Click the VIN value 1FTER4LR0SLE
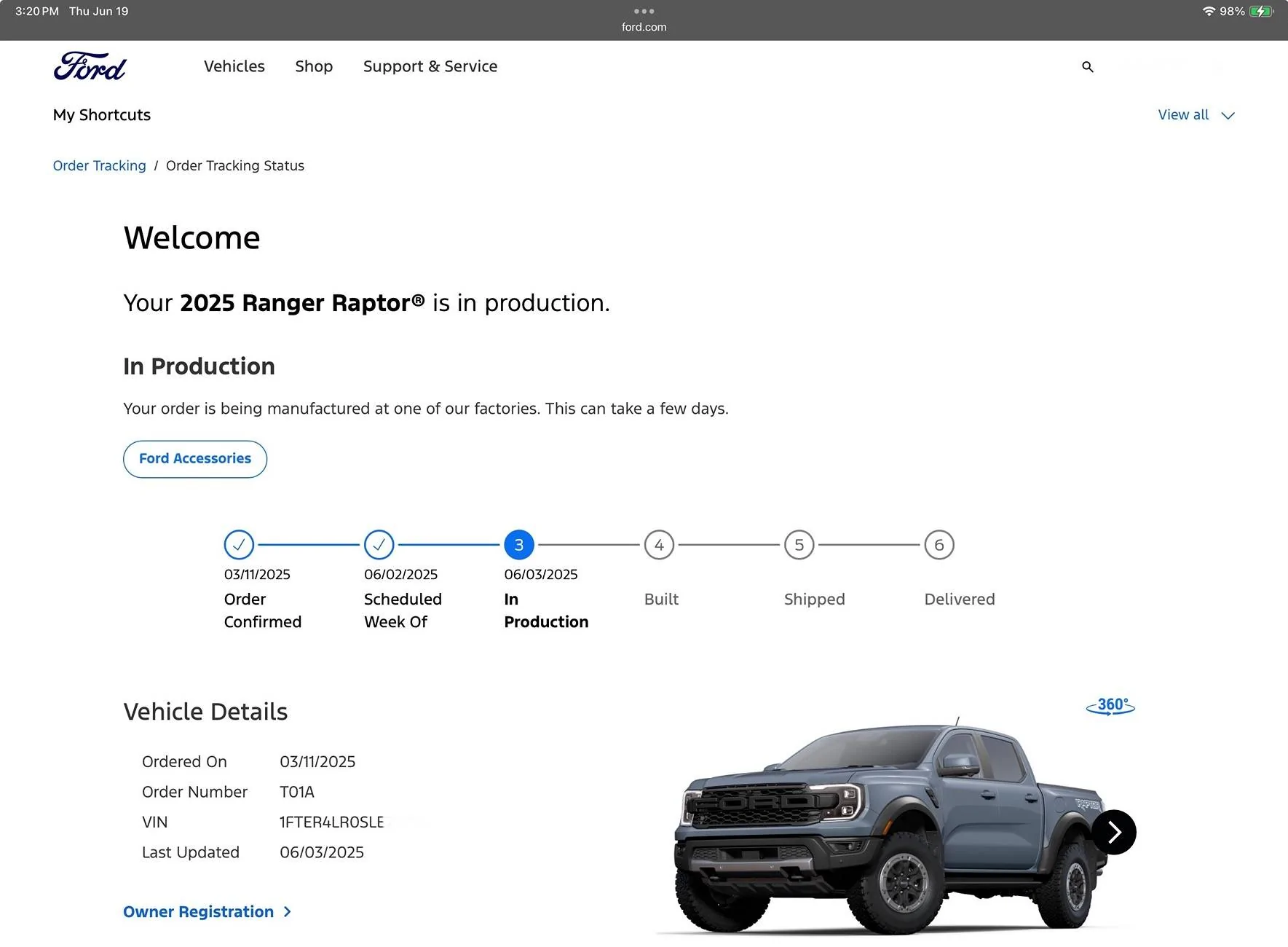Viewport: 1288px width, 947px height. 332,822
